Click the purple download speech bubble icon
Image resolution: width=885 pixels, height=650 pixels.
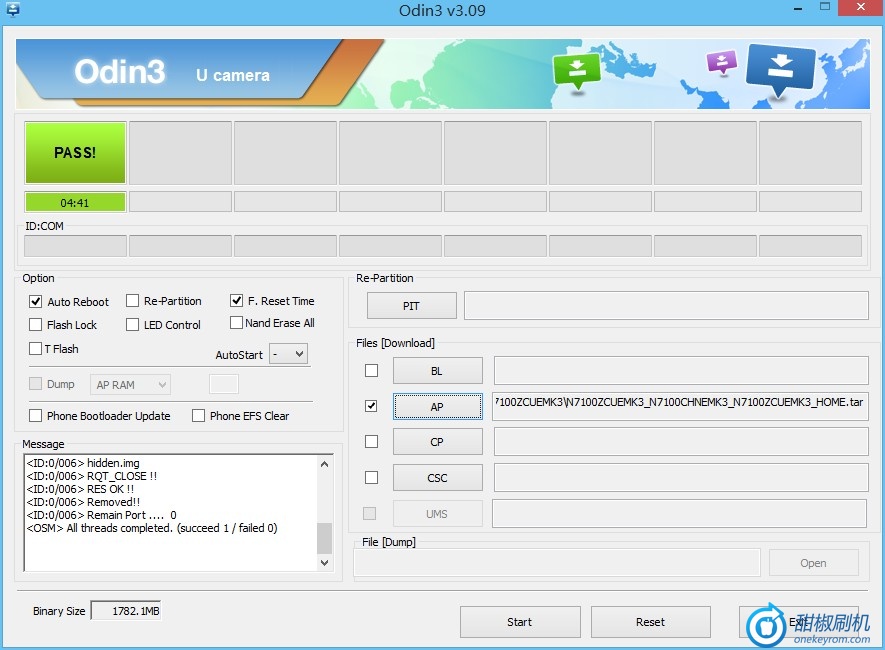tap(721, 62)
